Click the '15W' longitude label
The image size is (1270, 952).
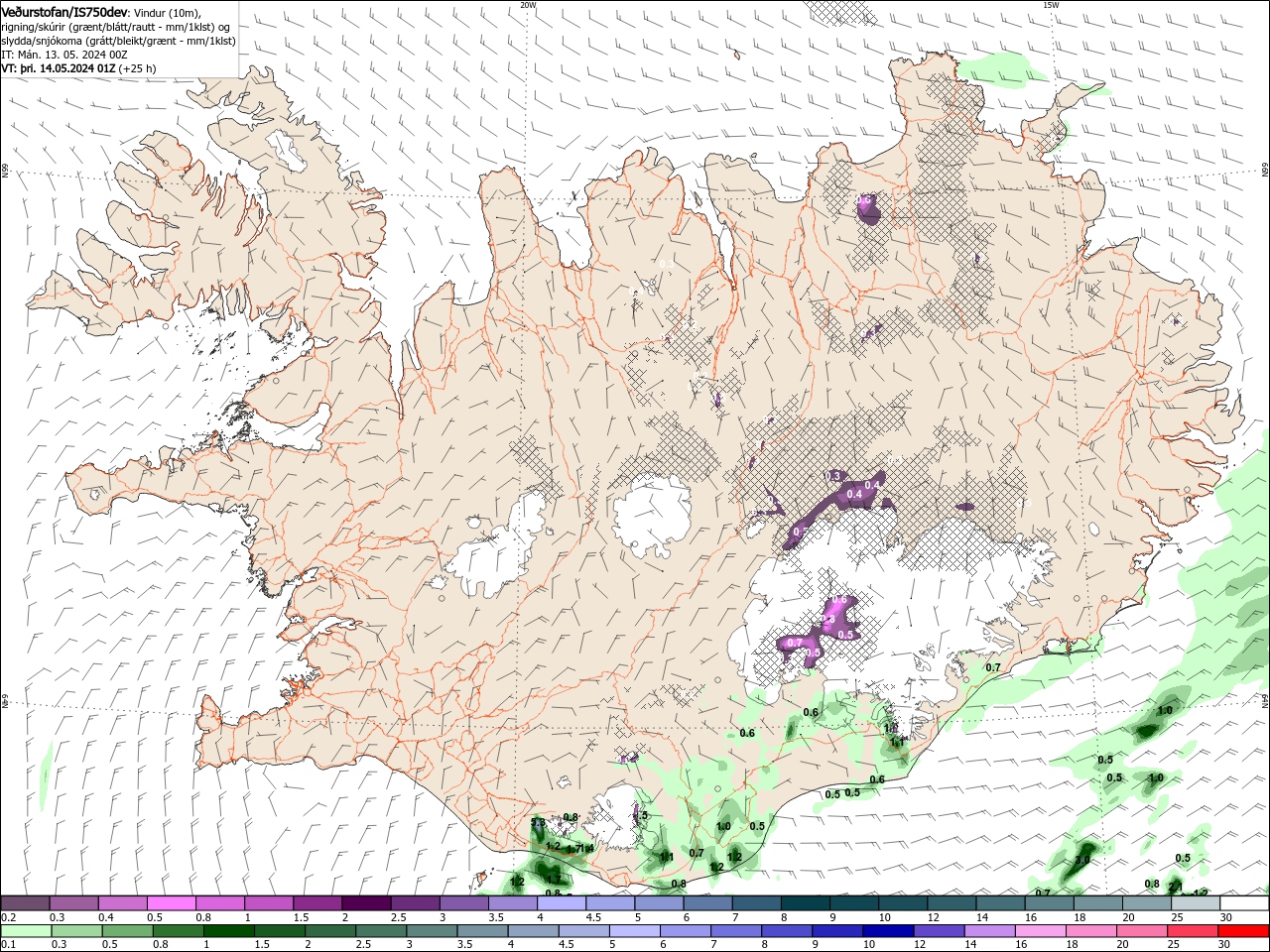click(1051, 5)
